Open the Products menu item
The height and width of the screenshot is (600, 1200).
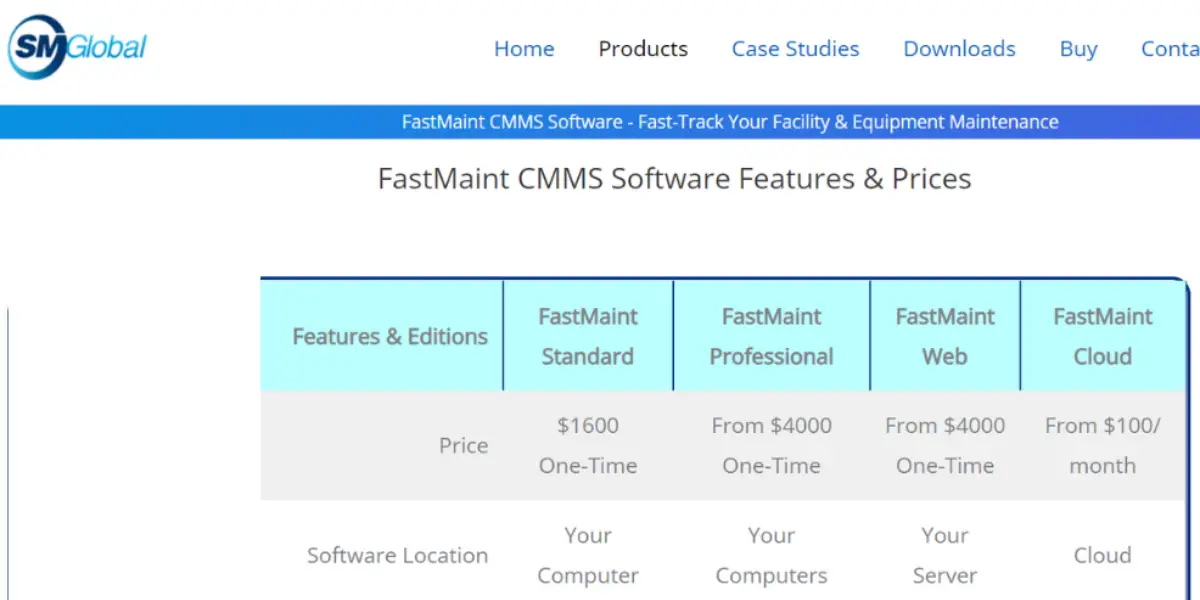tap(643, 49)
